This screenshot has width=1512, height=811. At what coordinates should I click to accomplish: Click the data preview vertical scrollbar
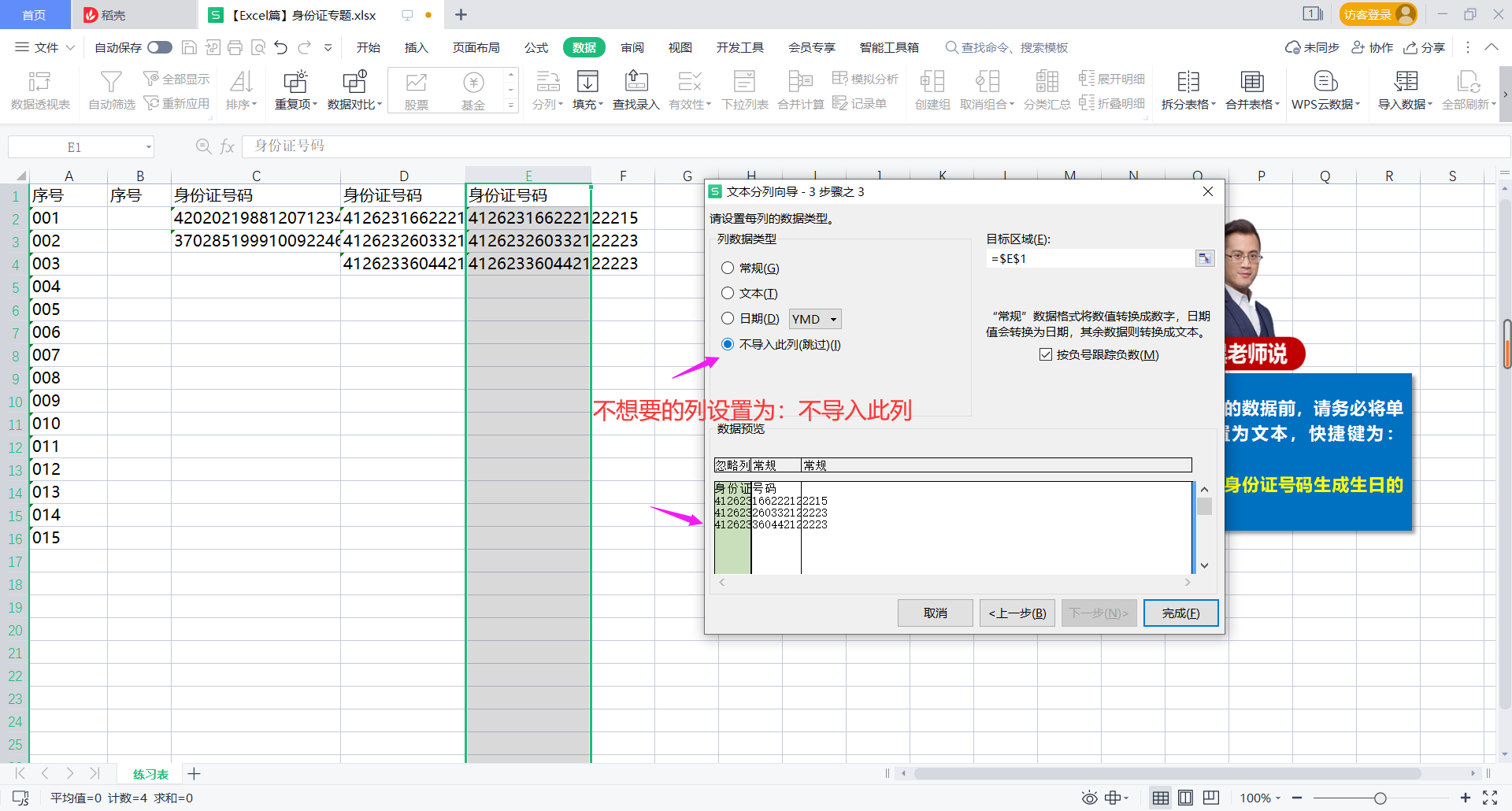1204,528
